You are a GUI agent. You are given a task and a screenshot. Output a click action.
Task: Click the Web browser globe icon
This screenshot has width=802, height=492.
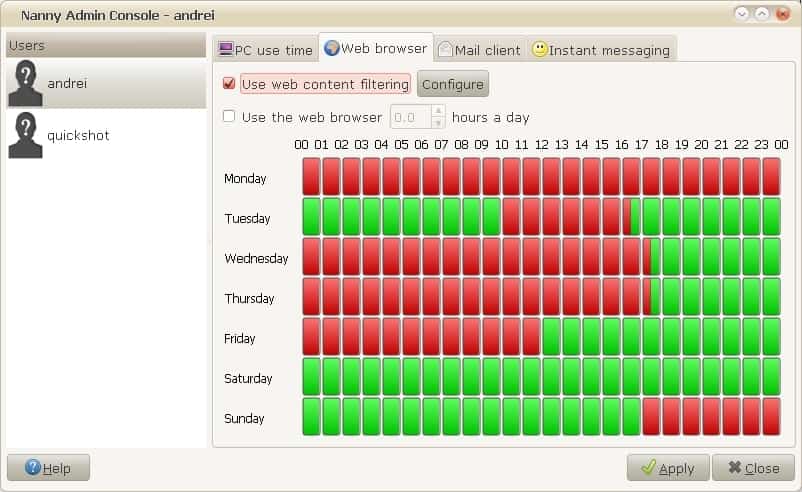coord(332,48)
